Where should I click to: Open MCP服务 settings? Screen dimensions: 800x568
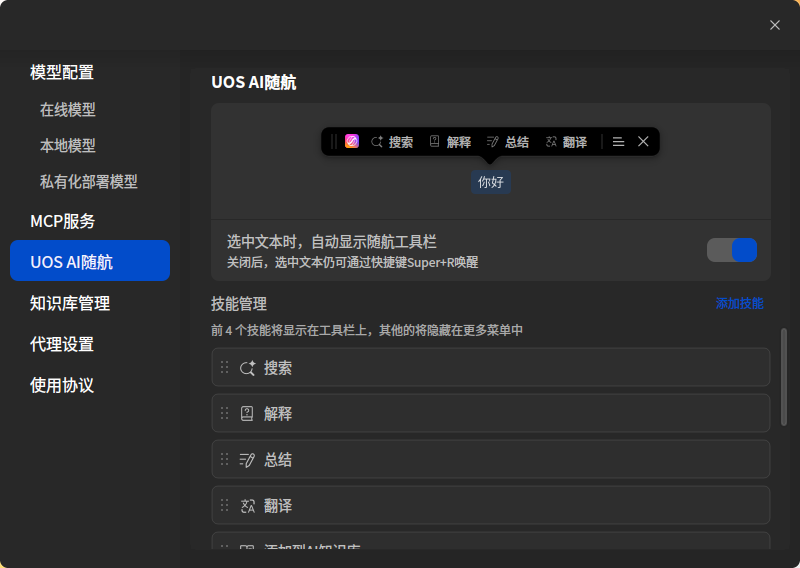pos(63,221)
